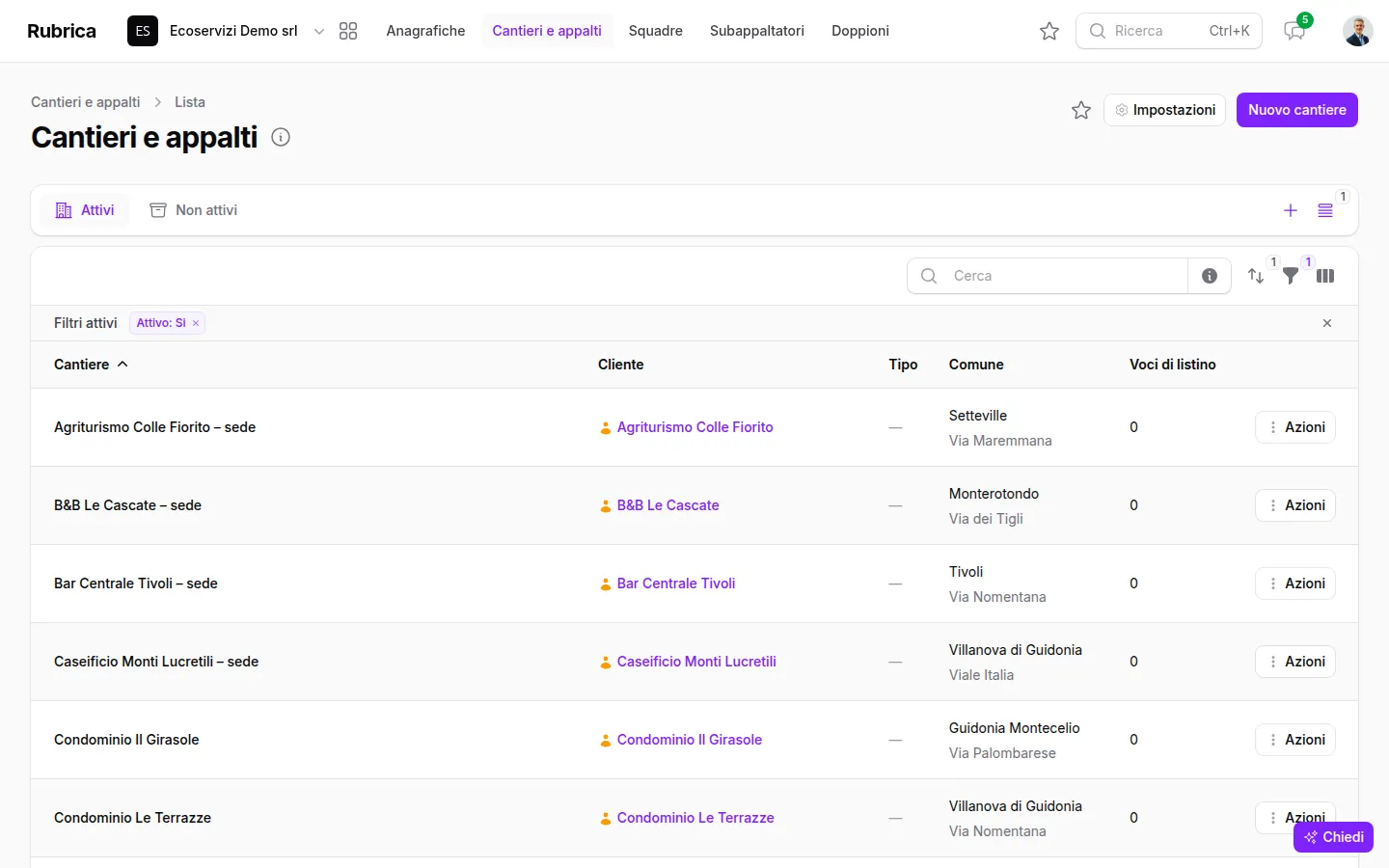This screenshot has height=868, width=1389.
Task: Open the column chooser icon
Action: [1325, 276]
